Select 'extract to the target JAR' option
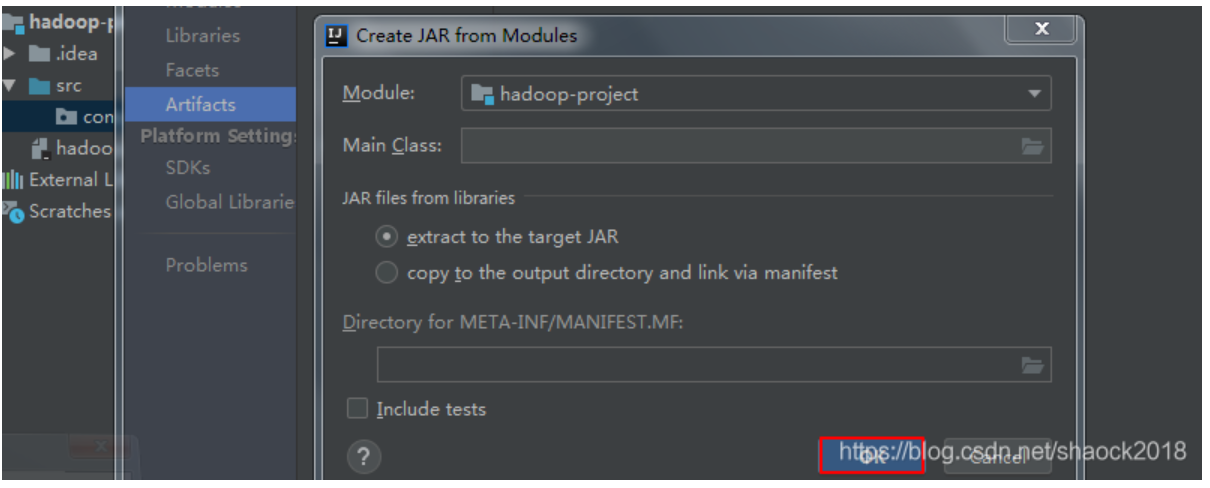 (386, 238)
